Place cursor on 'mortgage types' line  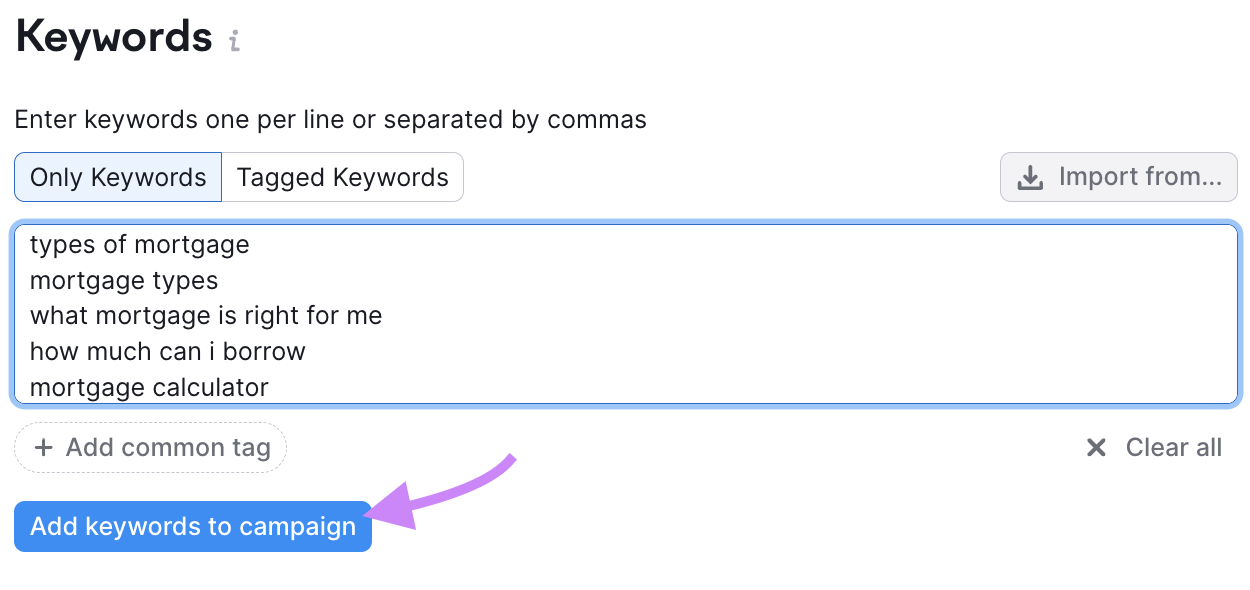(x=124, y=280)
